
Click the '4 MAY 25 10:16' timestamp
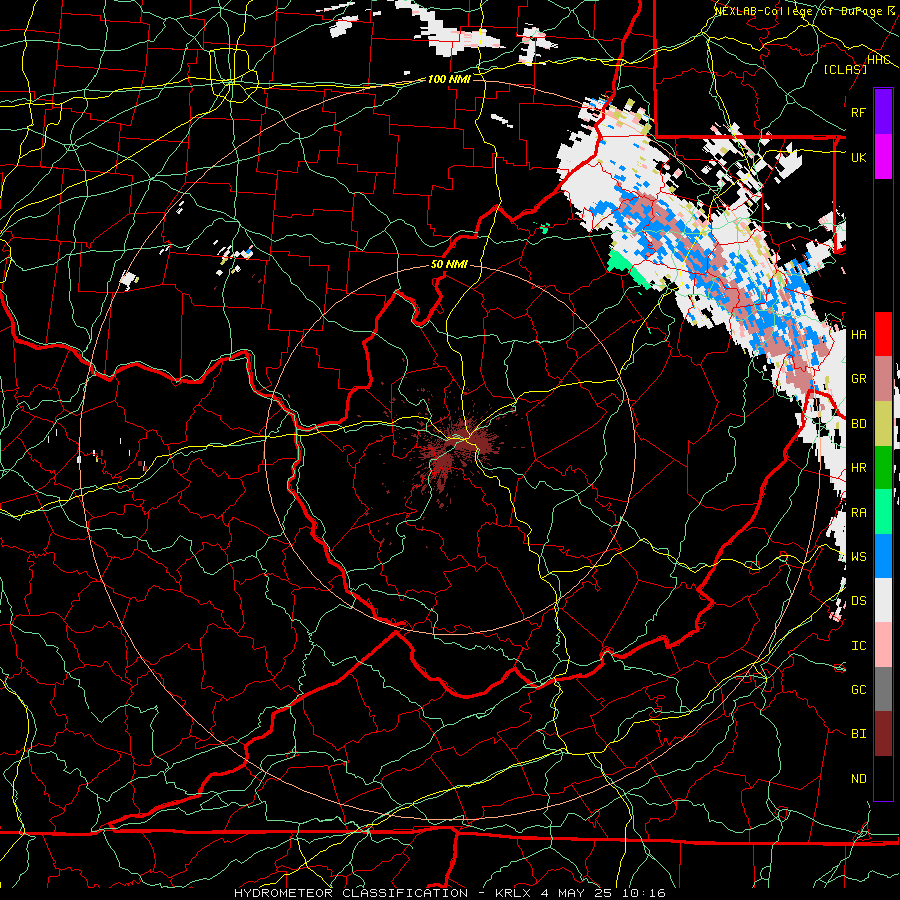click(x=603, y=893)
